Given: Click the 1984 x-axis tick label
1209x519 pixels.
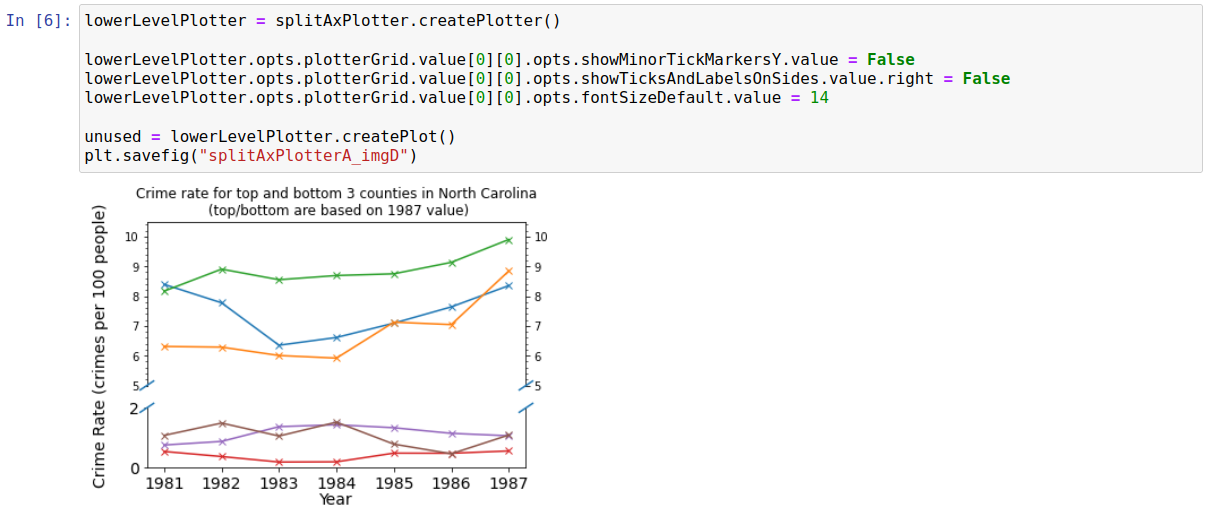Looking at the screenshot, I should (x=336, y=483).
